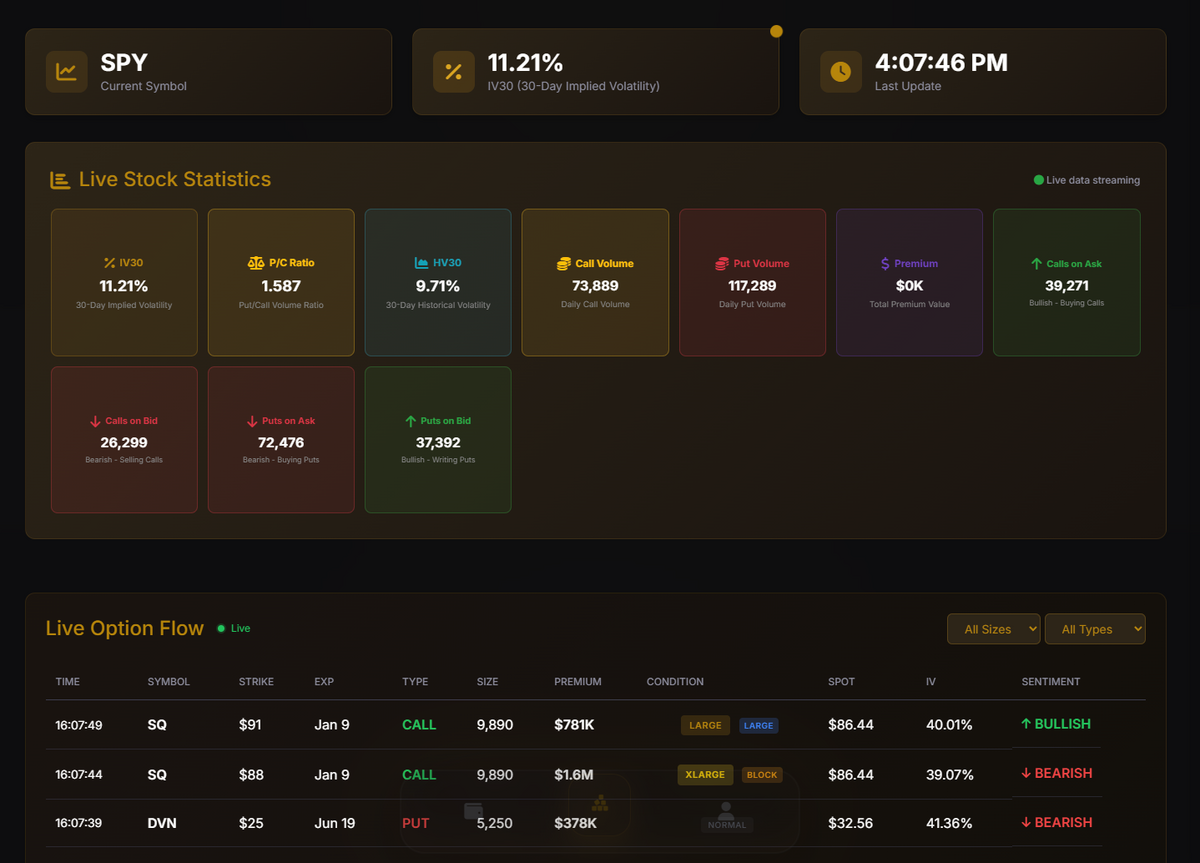Click the 40.01% IV cell
This screenshot has width=1200, height=863.
pos(949,725)
